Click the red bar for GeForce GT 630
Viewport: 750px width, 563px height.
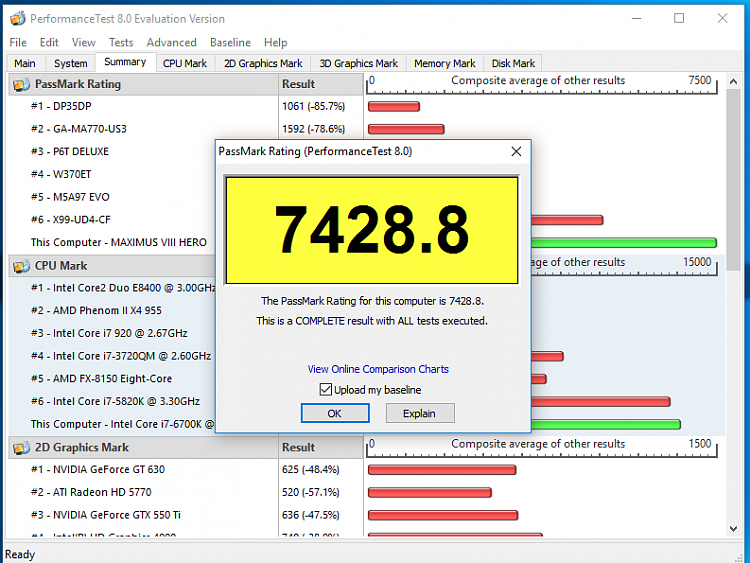[442, 470]
